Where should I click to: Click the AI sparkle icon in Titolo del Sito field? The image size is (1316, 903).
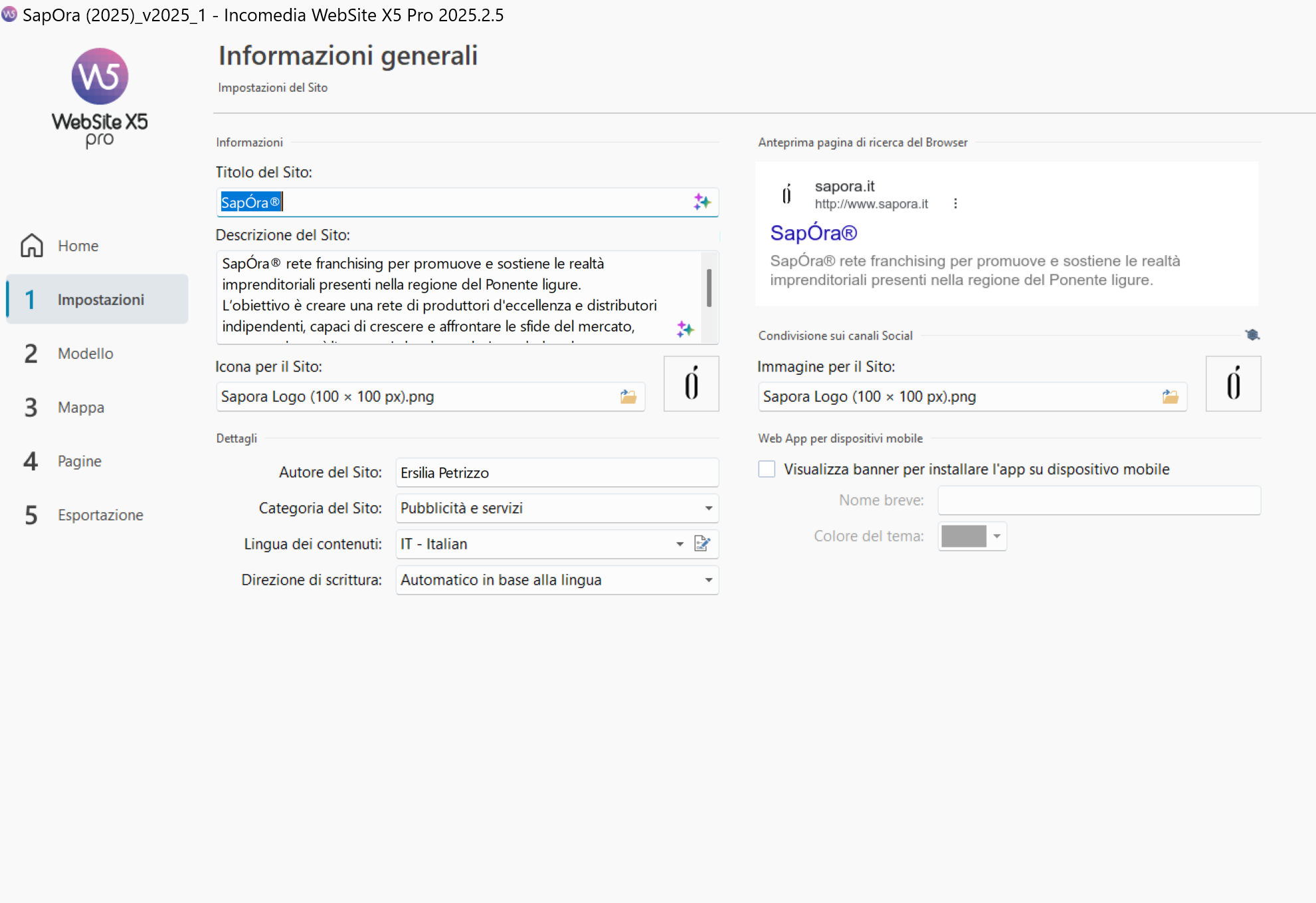[x=702, y=202]
